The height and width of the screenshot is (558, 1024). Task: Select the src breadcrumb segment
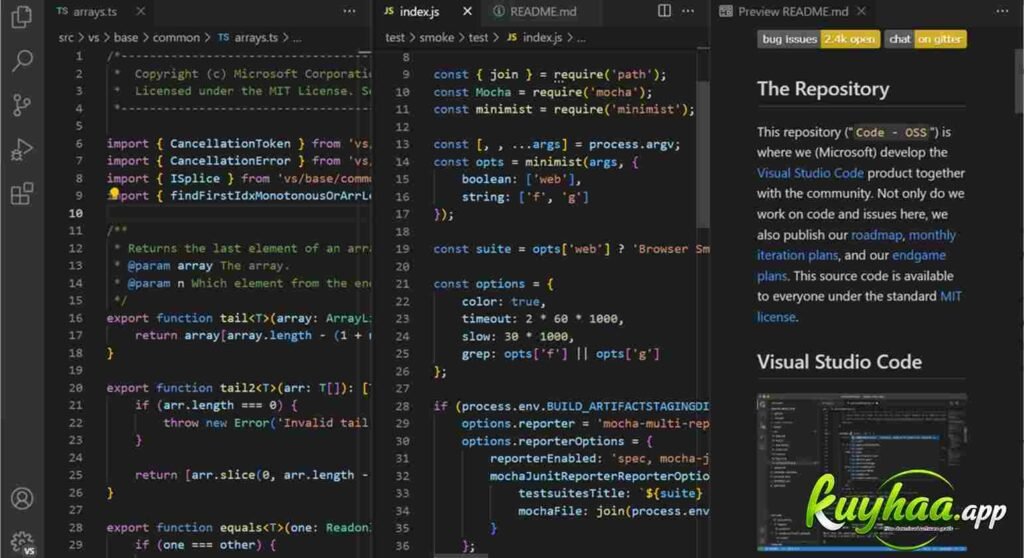click(x=66, y=38)
